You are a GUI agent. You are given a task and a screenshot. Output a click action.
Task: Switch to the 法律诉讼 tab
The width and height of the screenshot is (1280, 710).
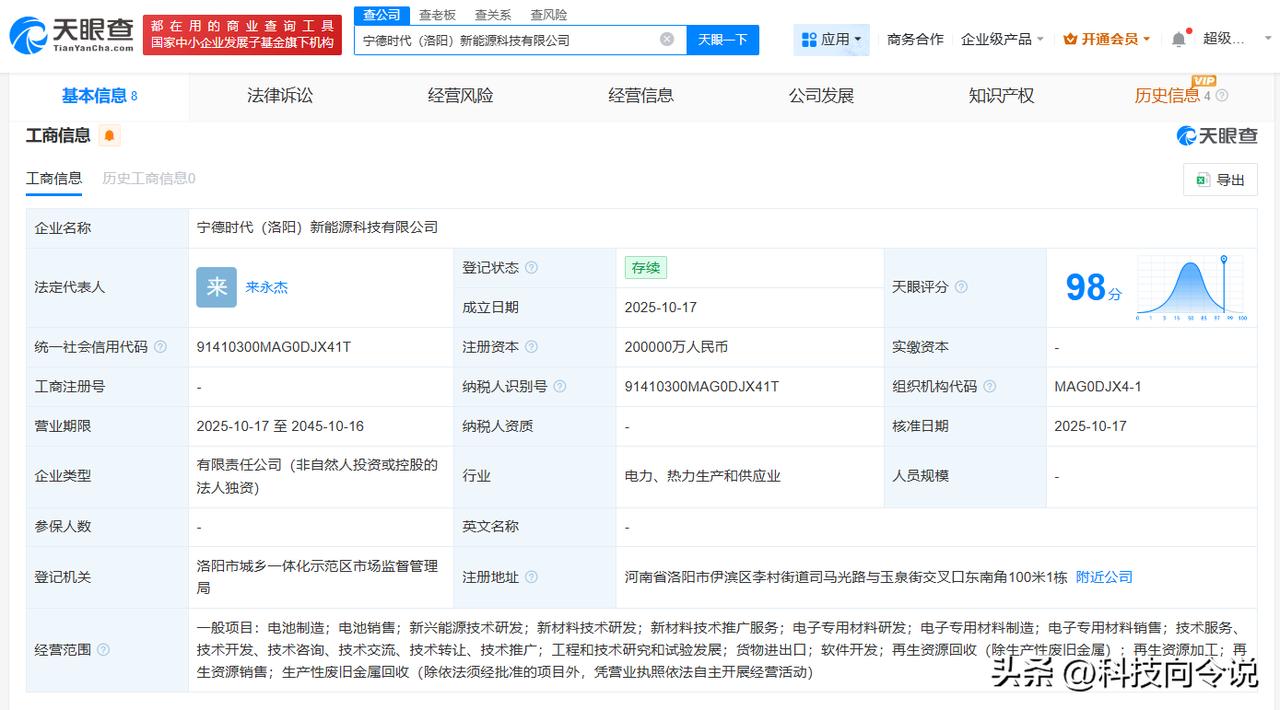[x=278, y=95]
